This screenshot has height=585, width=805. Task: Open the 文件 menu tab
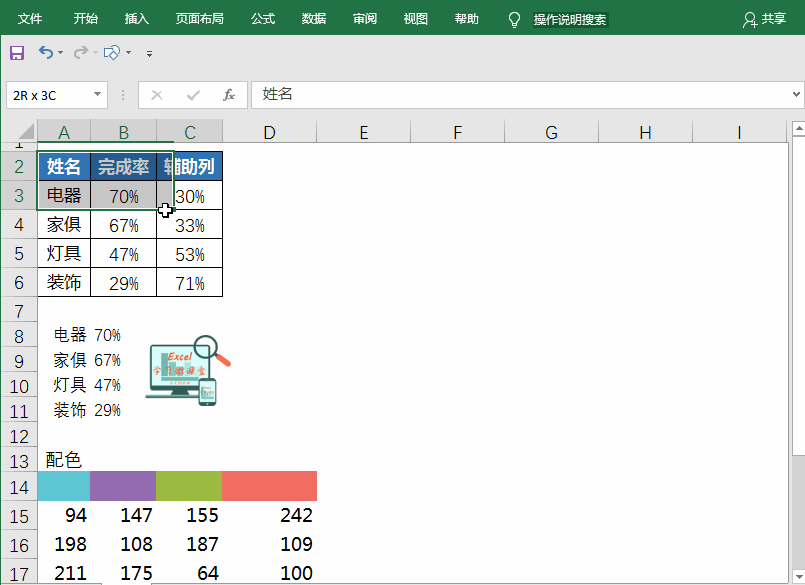pos(30,19)
